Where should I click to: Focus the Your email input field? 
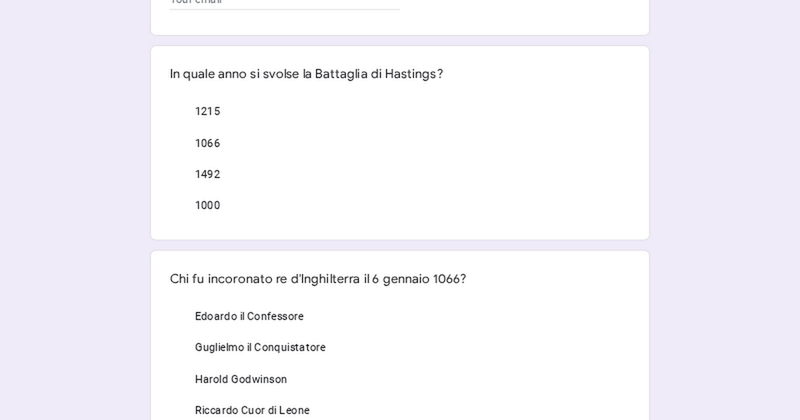coord(284,2)
